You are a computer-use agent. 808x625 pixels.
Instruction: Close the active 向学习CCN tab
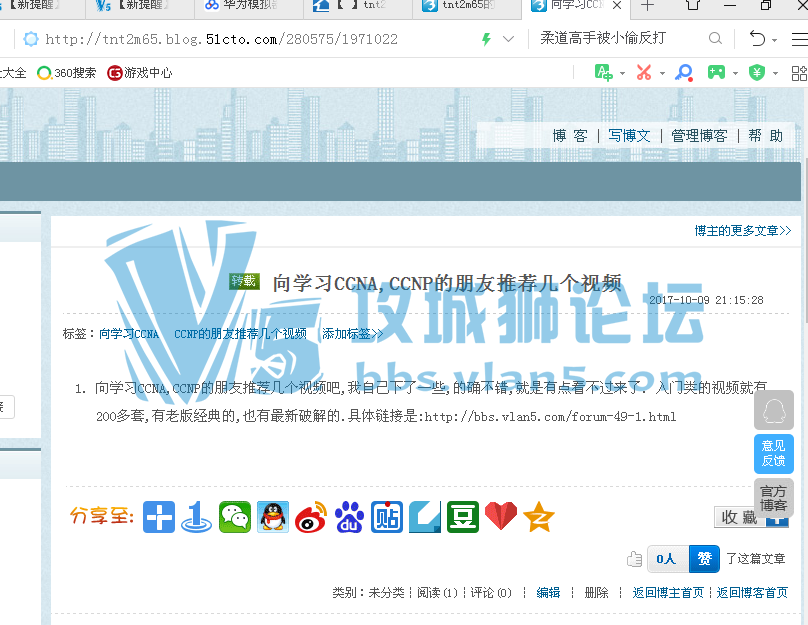point(617,6)
